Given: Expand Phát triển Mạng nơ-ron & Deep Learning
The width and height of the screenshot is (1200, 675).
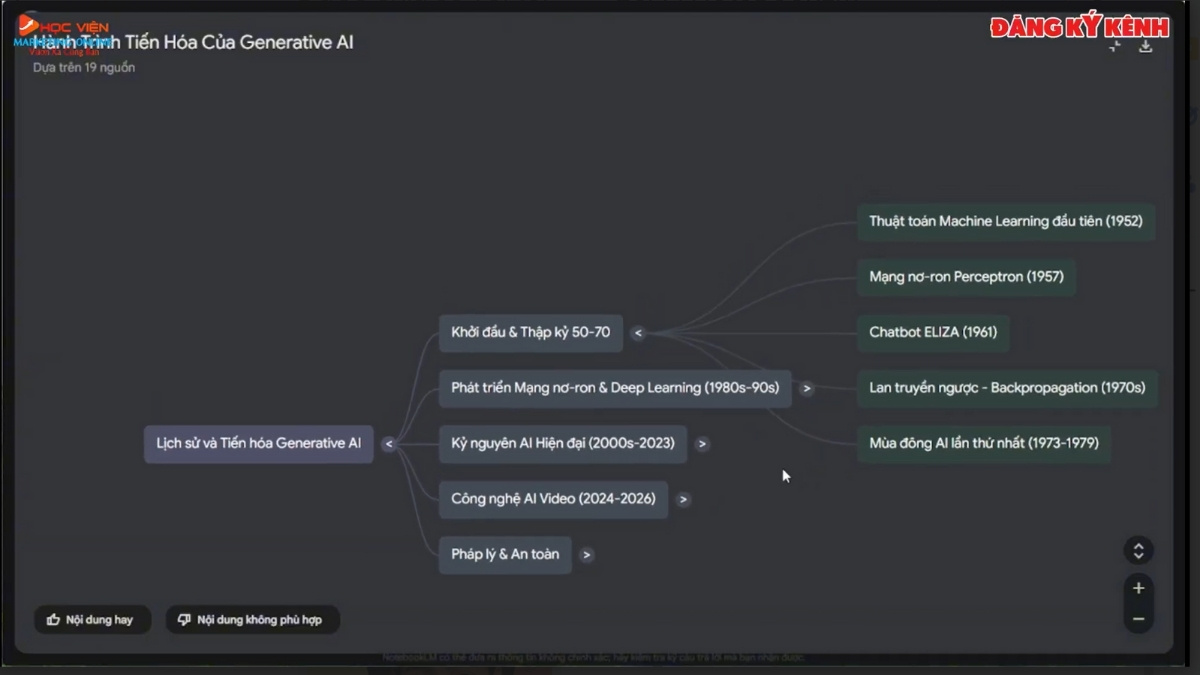Looking at the screenshot, I should 807,388.
